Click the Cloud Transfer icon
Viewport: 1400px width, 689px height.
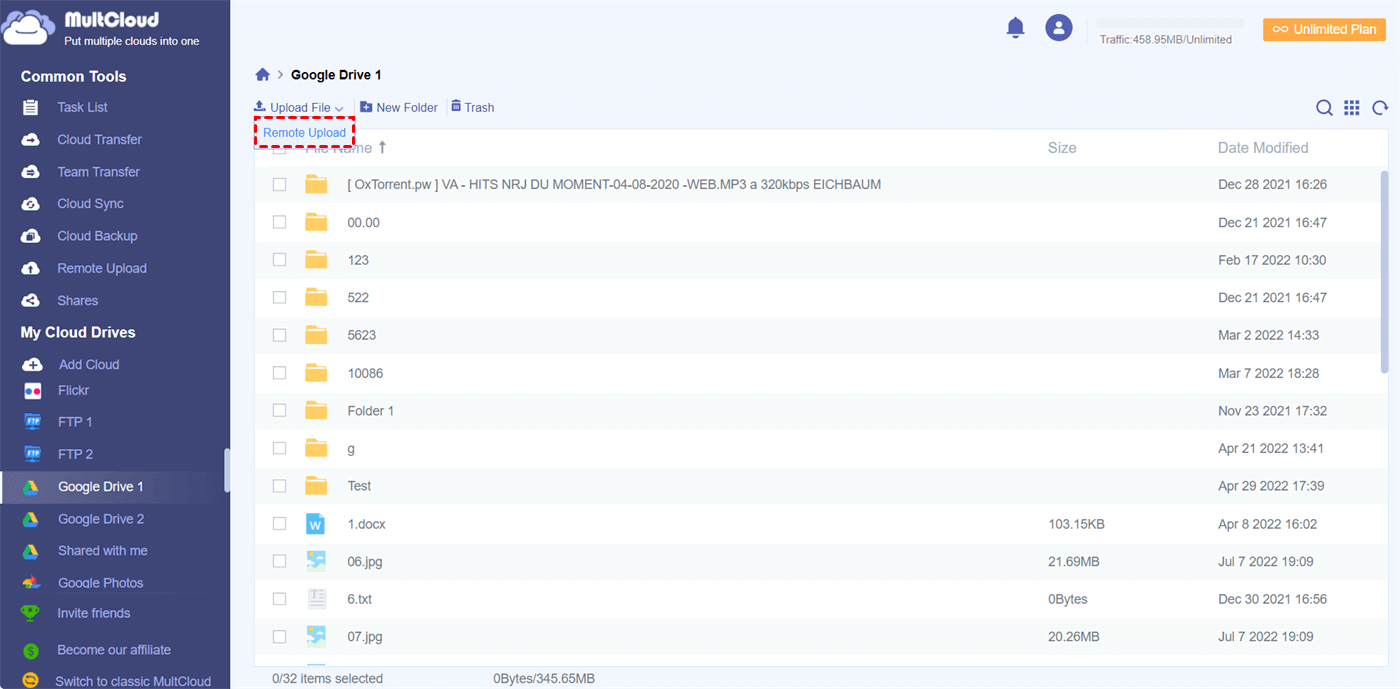pos(31,139)
